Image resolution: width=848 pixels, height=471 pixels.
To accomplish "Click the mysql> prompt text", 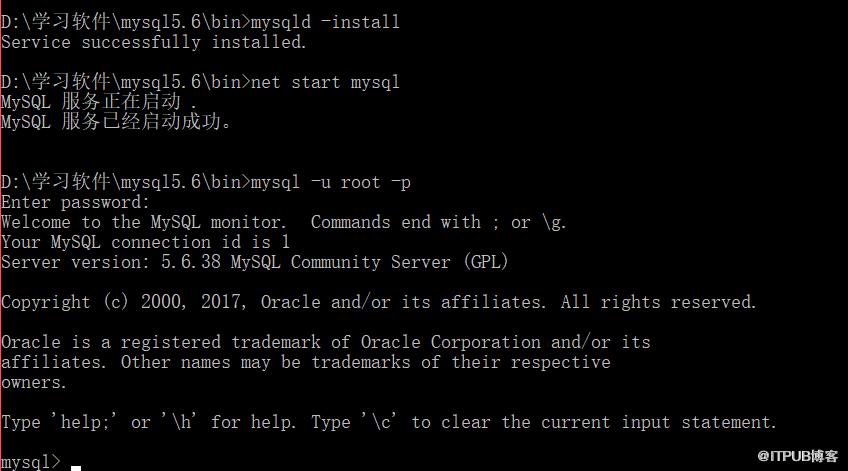I will click(31, 462).
